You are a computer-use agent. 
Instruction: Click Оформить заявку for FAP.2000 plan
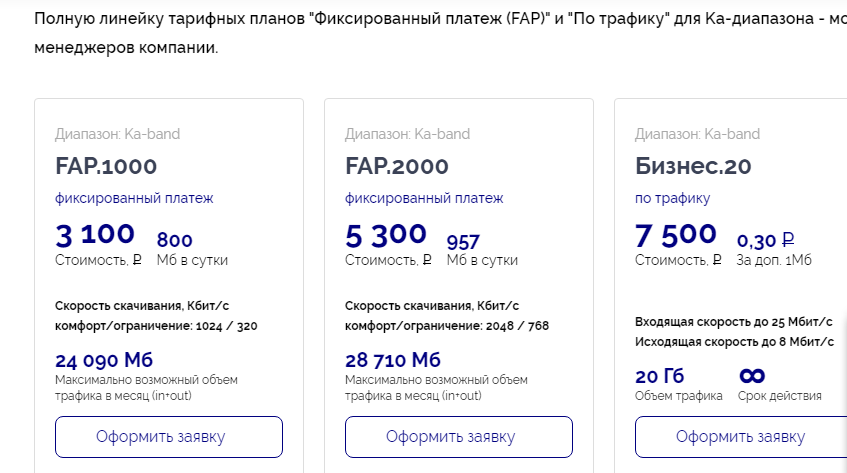pos(459,437)
